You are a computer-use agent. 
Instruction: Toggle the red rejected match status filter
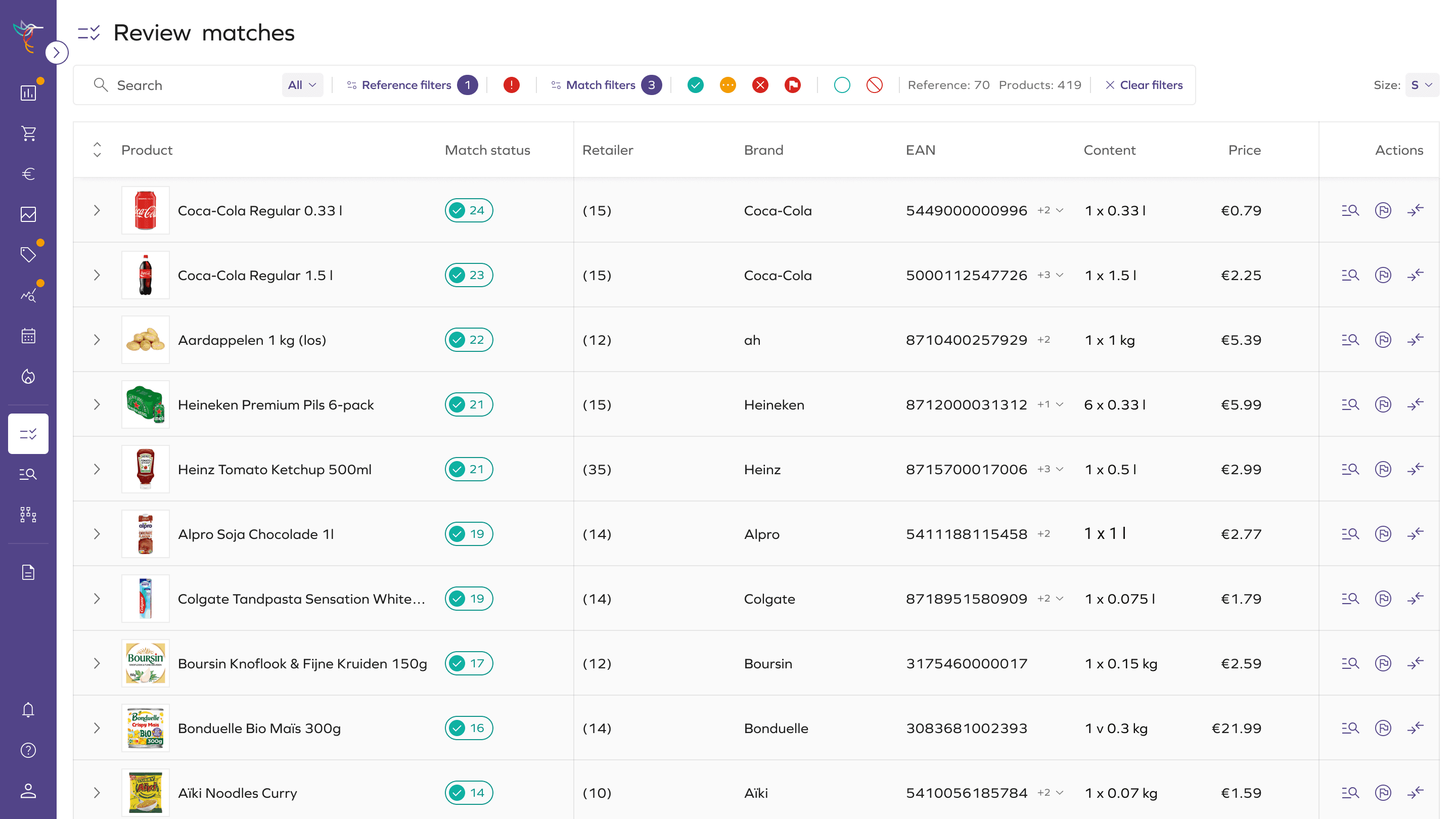tap(760, 85)
